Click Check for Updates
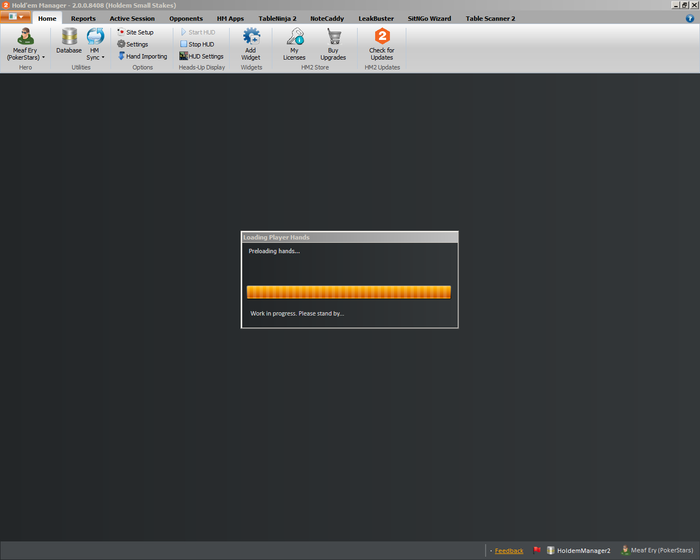The image size is (700, 560). 382,44
